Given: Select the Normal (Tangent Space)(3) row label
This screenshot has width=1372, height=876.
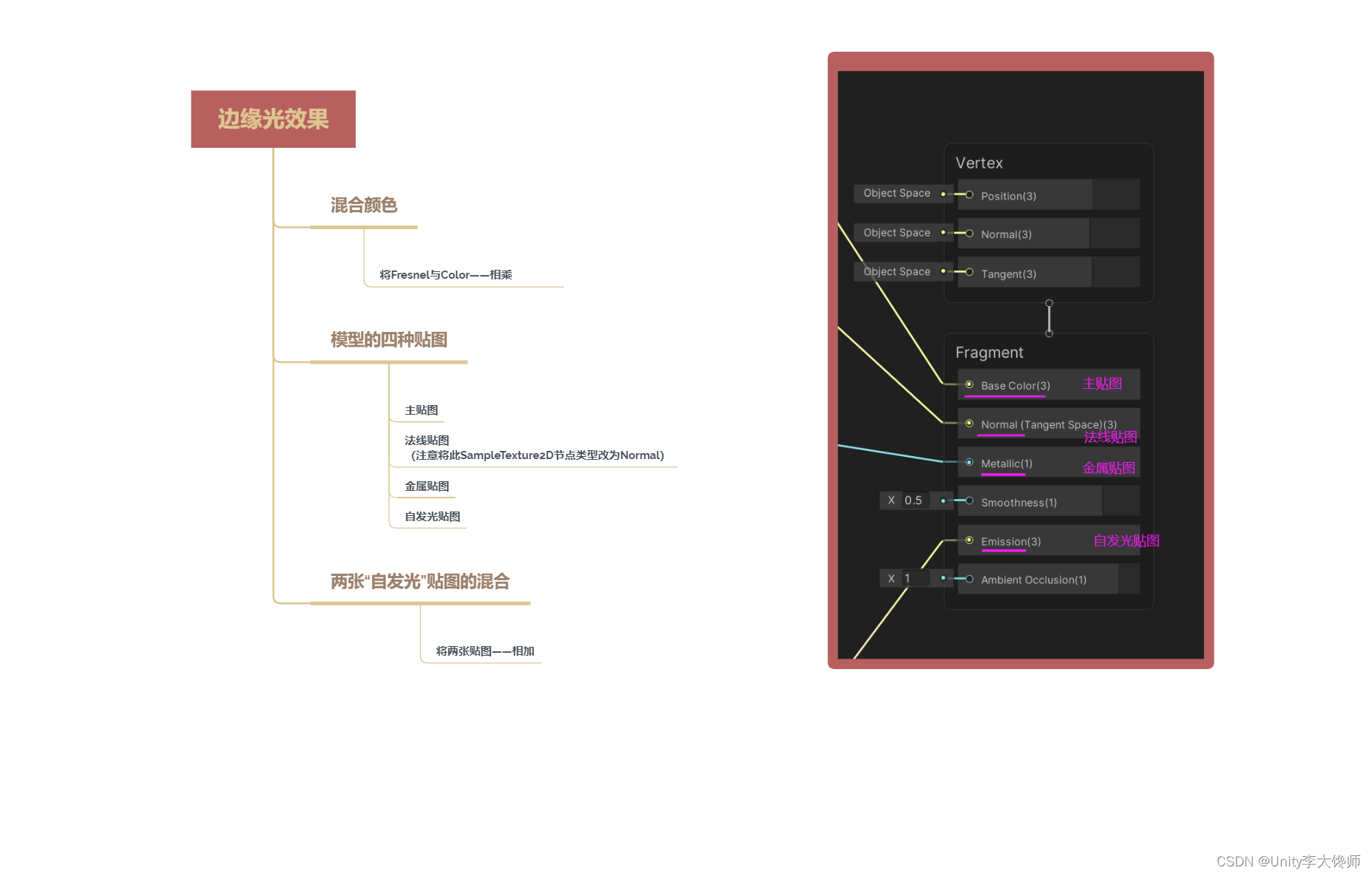Looking at the screenshot, I should pyautogui.click(x=1049, y=425).
